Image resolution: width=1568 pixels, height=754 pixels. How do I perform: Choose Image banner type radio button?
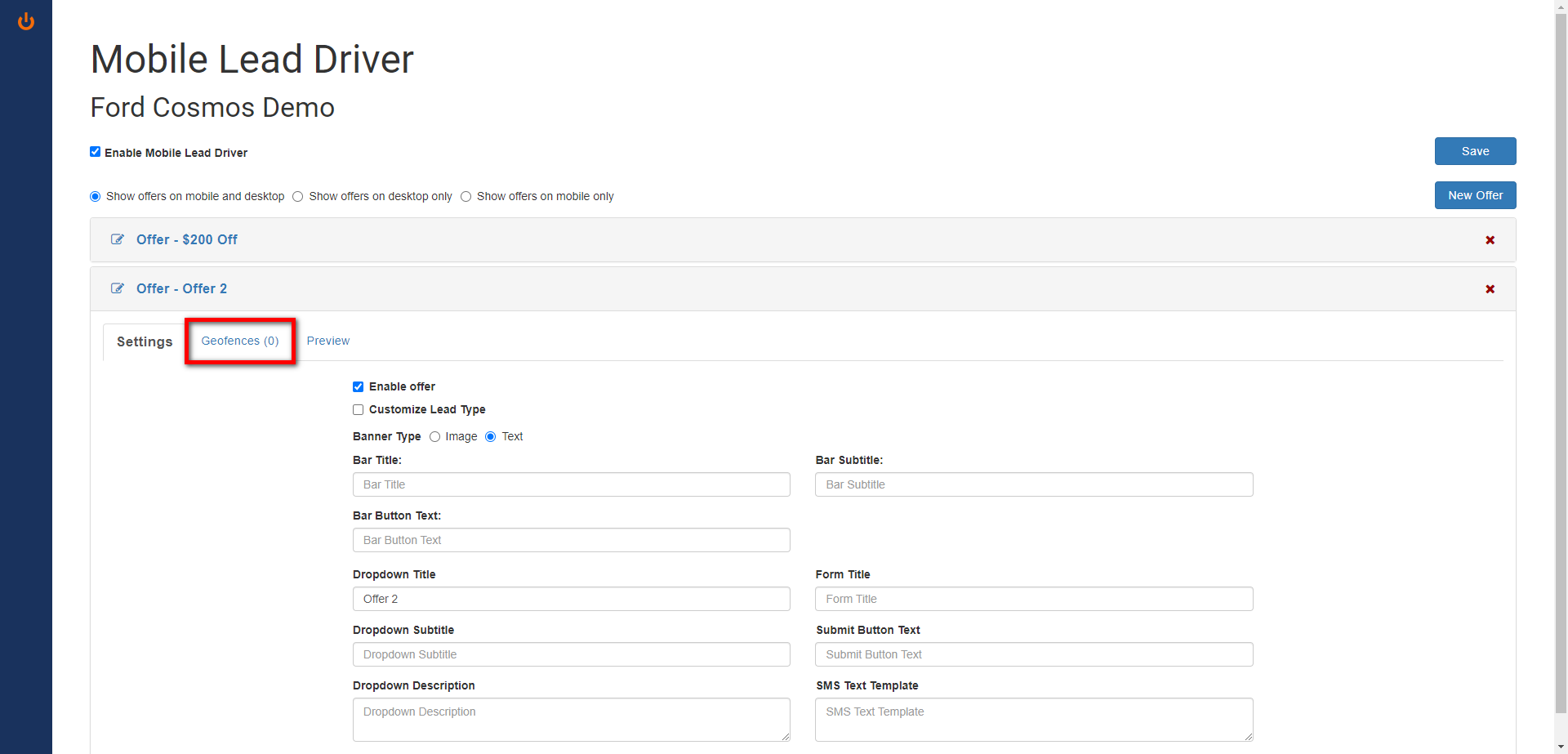click(x=435, y=437)
